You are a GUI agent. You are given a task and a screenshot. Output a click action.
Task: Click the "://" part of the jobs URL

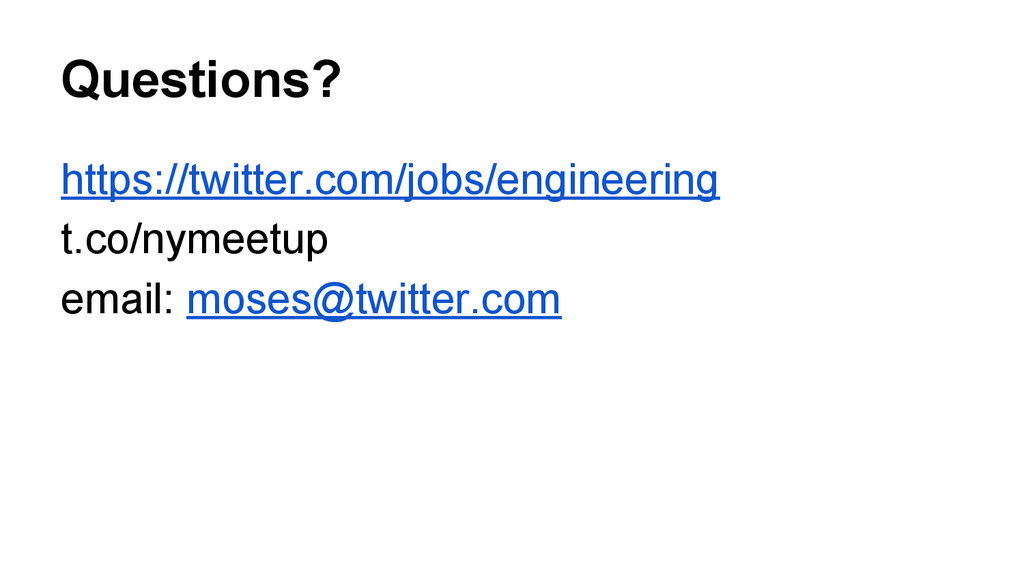[x=168, y=180]
